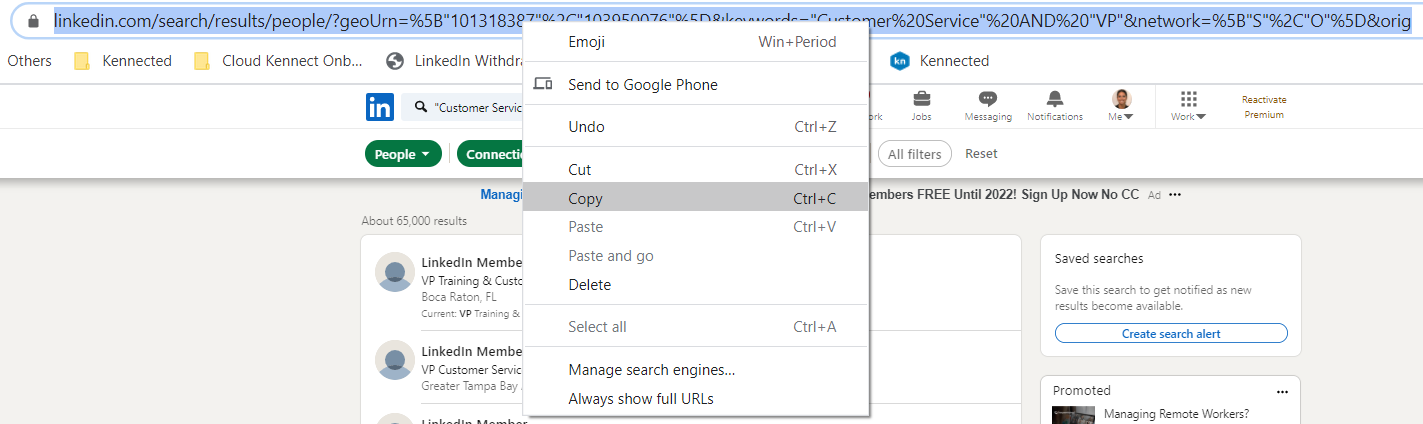The image size is (1423, 424).
Task: Open the Me profile menu
Action: (x=1121, y=105)
